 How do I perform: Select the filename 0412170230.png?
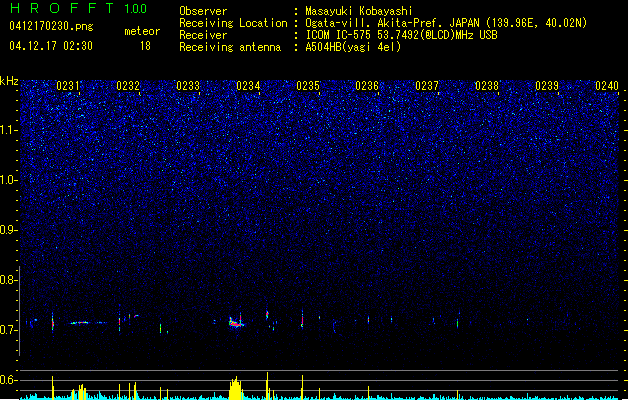coord(51,26)
